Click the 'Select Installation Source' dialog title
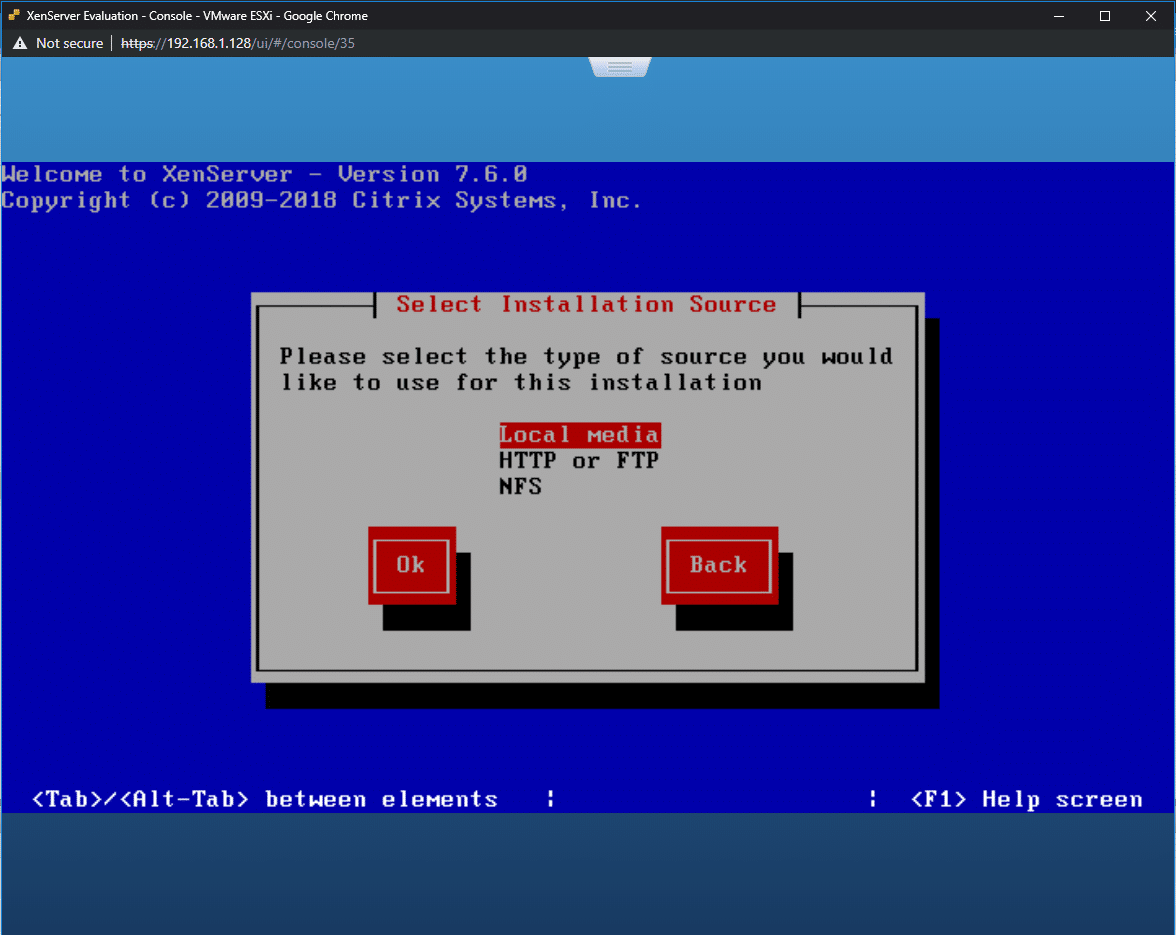1176x935 pixels. point(586,304)
